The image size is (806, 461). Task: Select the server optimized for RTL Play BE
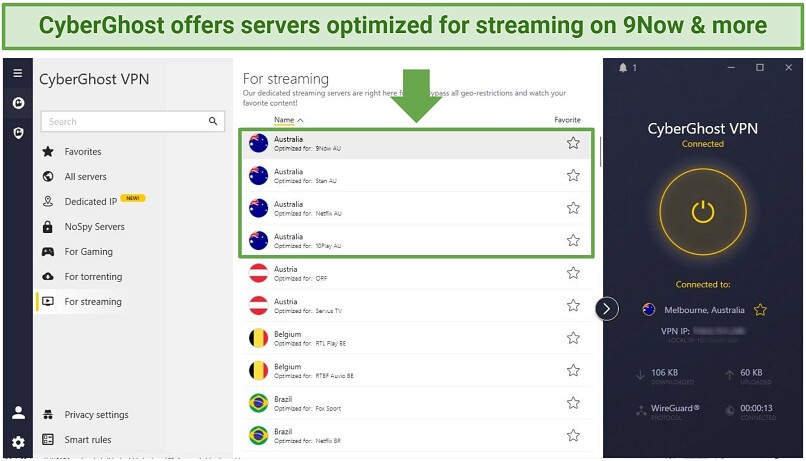[x=417, y=338]
